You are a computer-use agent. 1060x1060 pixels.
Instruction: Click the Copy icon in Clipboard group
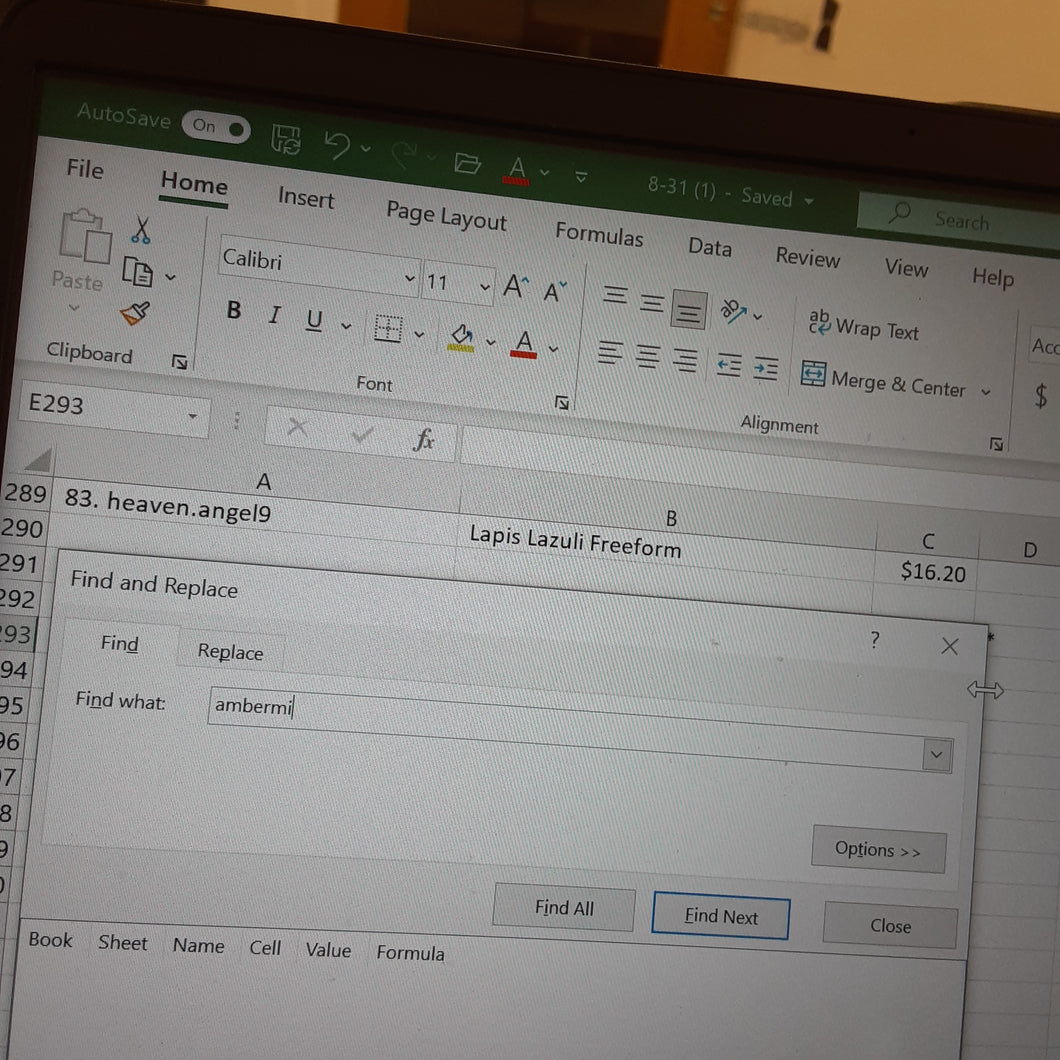pos(137,272)
